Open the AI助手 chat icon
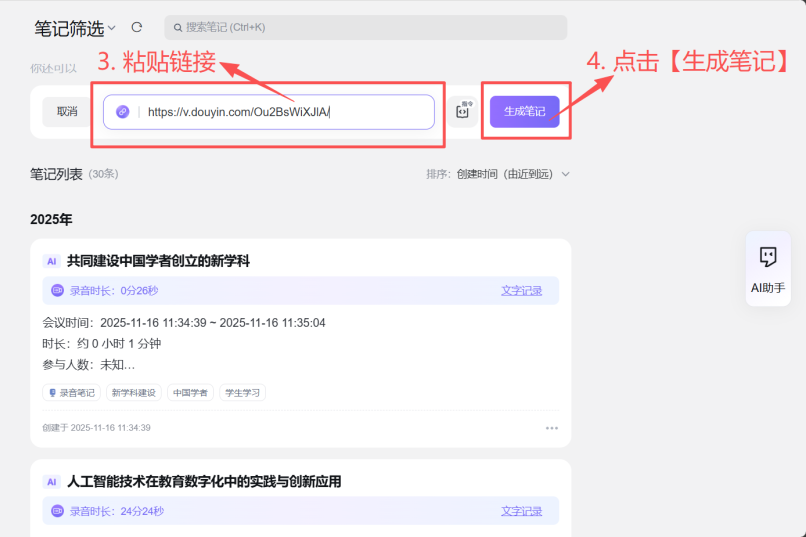The height and width of the screenshot is (537, 806). [768, 258]
